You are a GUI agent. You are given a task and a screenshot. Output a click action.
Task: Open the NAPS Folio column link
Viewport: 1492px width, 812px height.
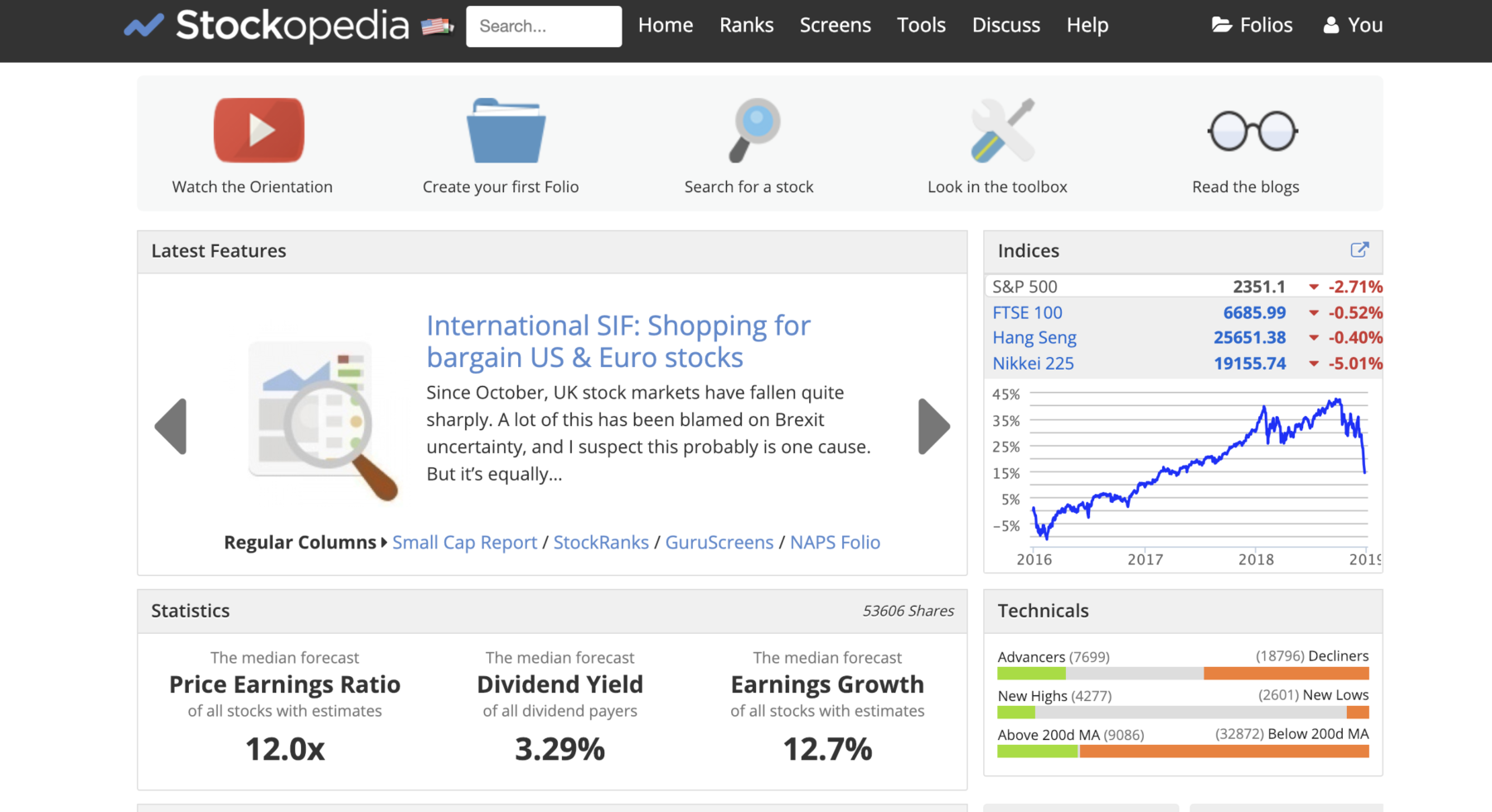835,543
